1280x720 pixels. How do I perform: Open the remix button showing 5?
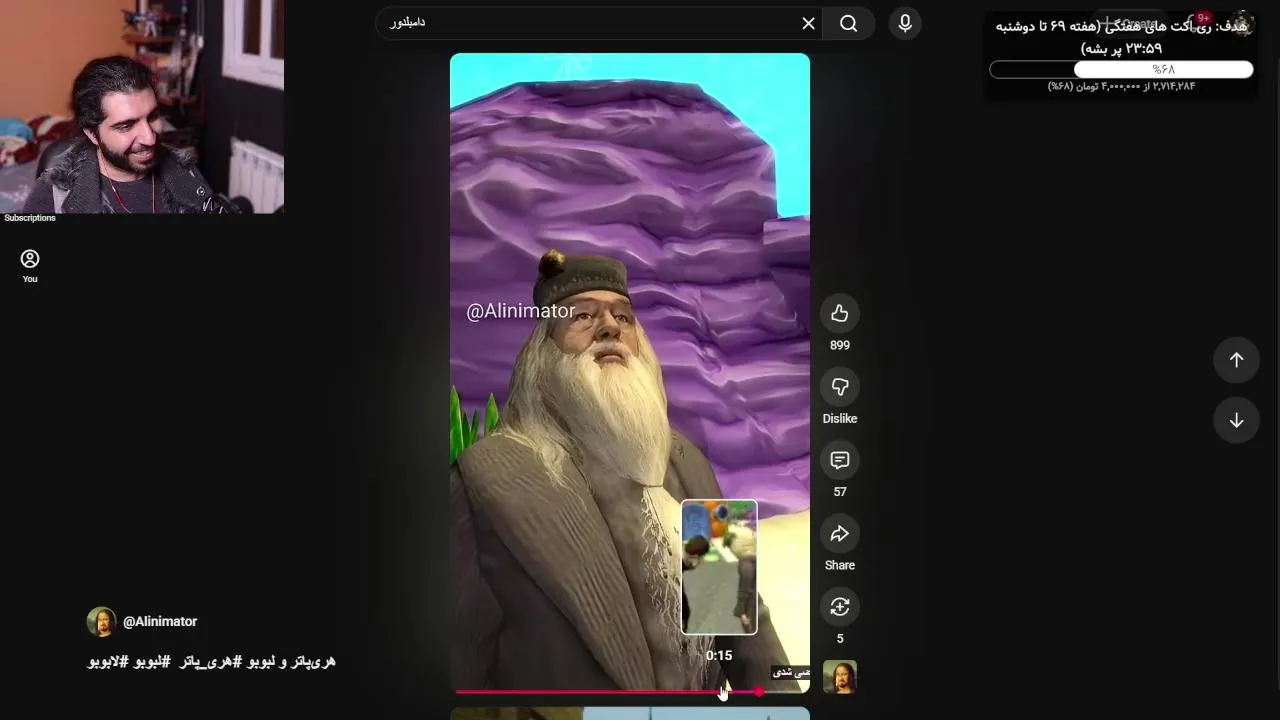point(839,607)
